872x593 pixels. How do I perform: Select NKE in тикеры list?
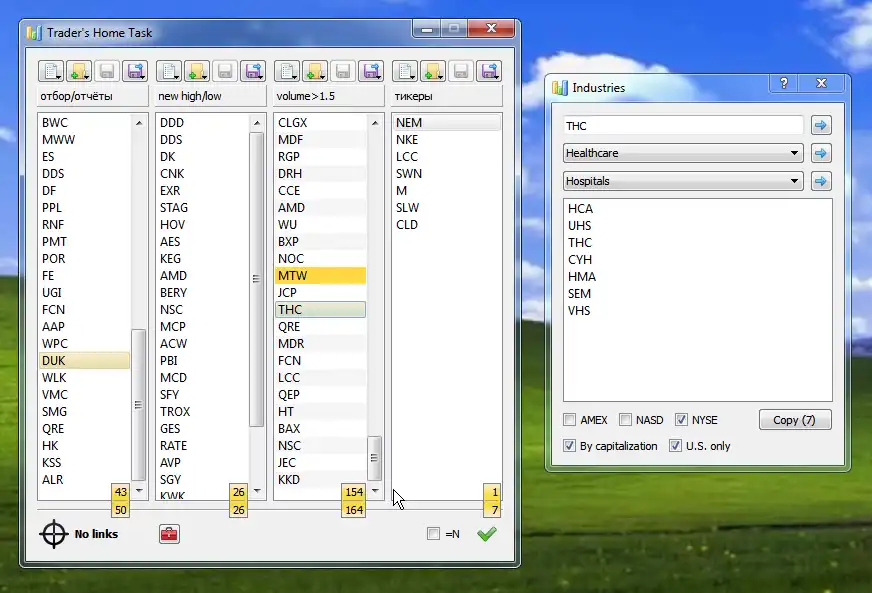point(447,140)
